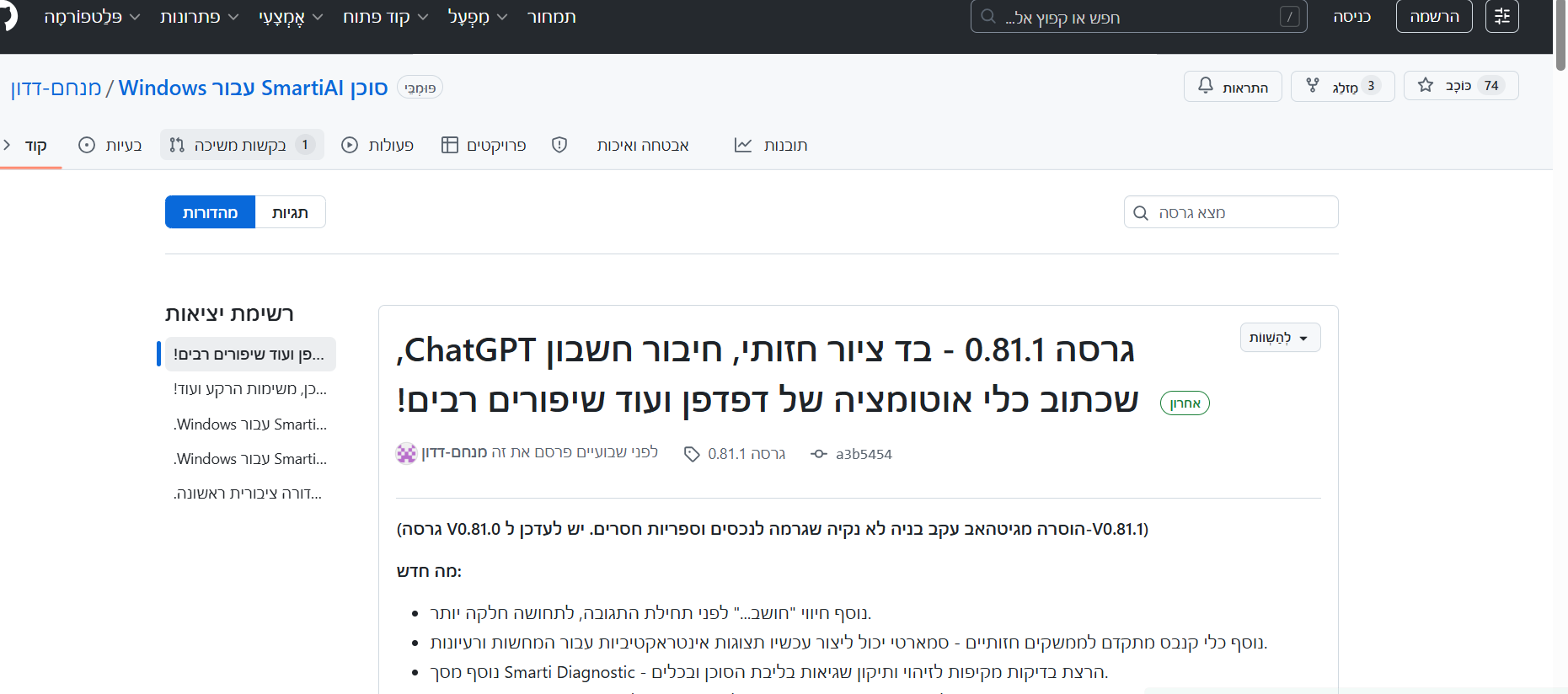Screen dimensions: 1568x694
Task: Open the קוד פתוח dropdown
Action: [x=386, y=17]
